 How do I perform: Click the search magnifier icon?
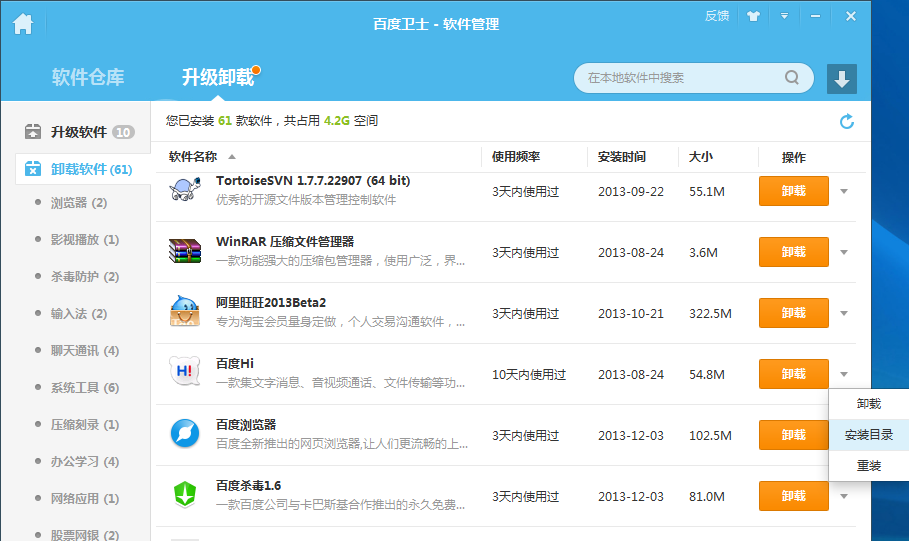[792, 78]
